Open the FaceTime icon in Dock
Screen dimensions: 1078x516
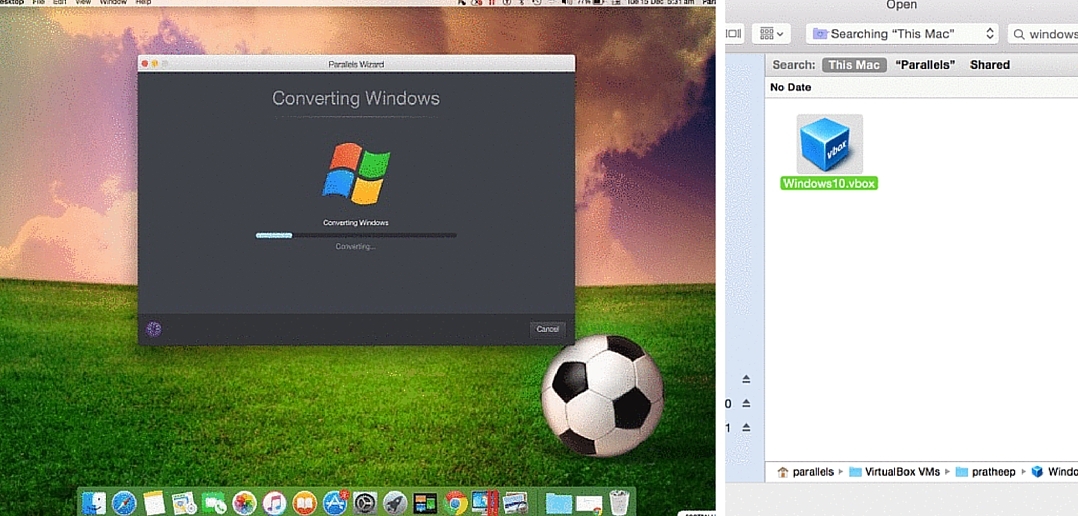click(x=214, y=503)
